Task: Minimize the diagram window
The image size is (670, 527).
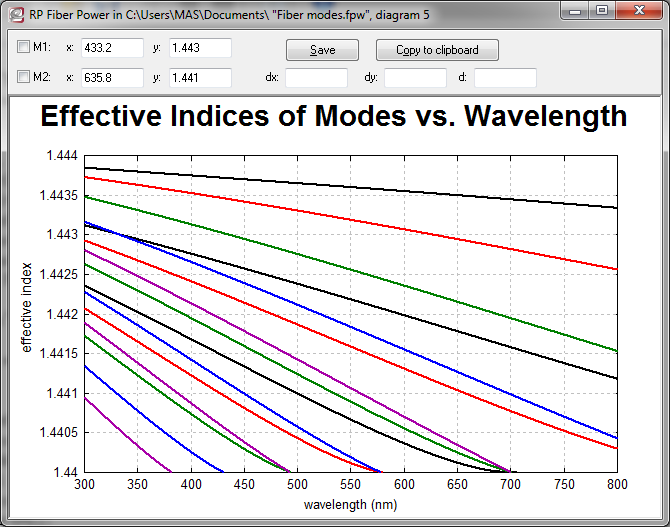Action: click(x=573, y=11)
